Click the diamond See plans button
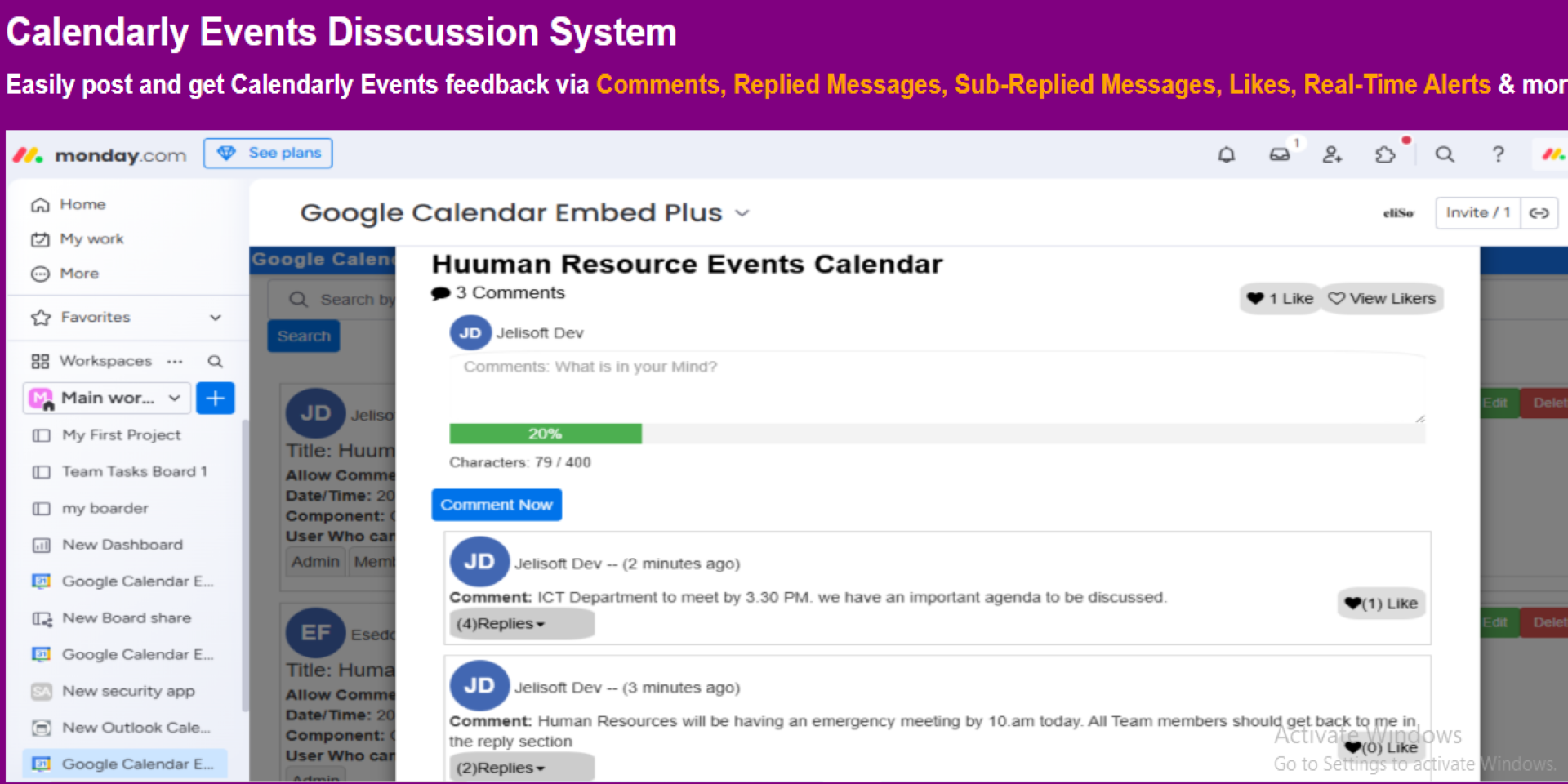Screen dimensions: 1568x784 (268, 153)
